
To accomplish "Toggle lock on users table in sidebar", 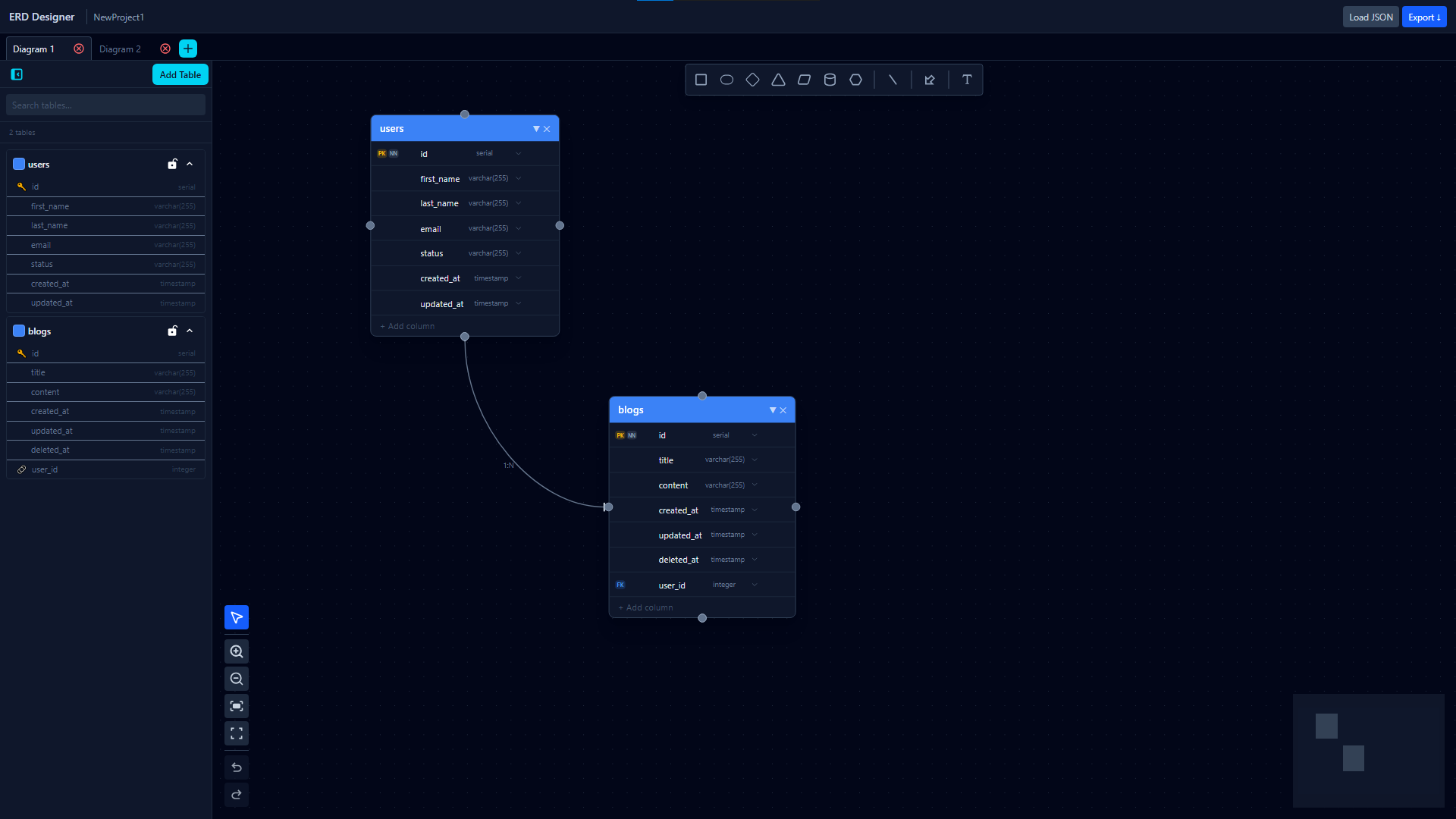I will pos(172,164).
